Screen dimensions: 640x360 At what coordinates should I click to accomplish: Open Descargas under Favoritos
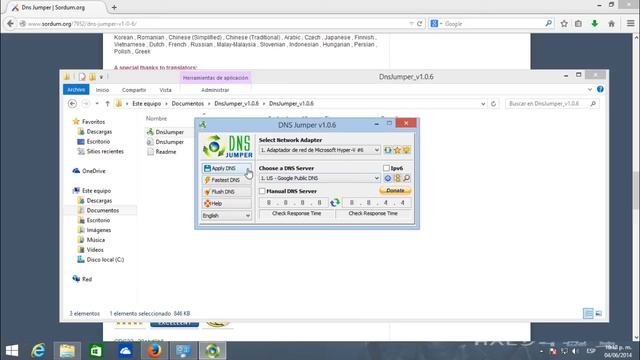(99, 131)
